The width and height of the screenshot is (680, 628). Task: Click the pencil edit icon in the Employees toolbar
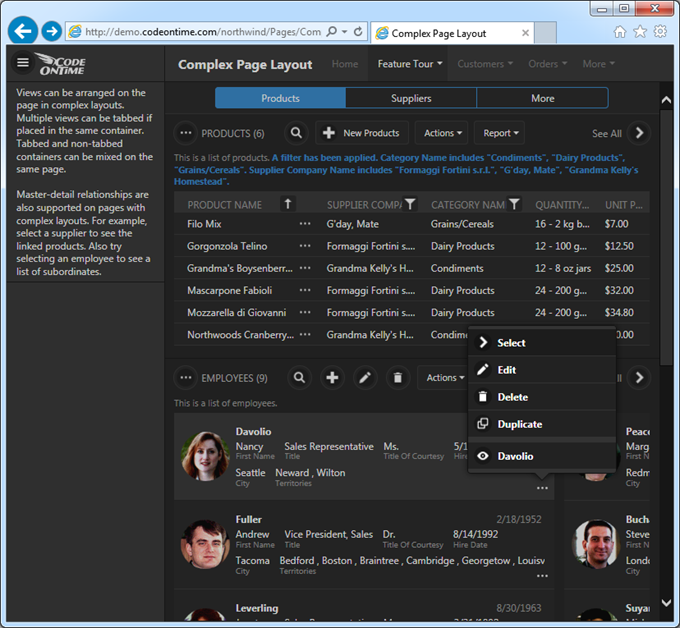click(365, 377)
